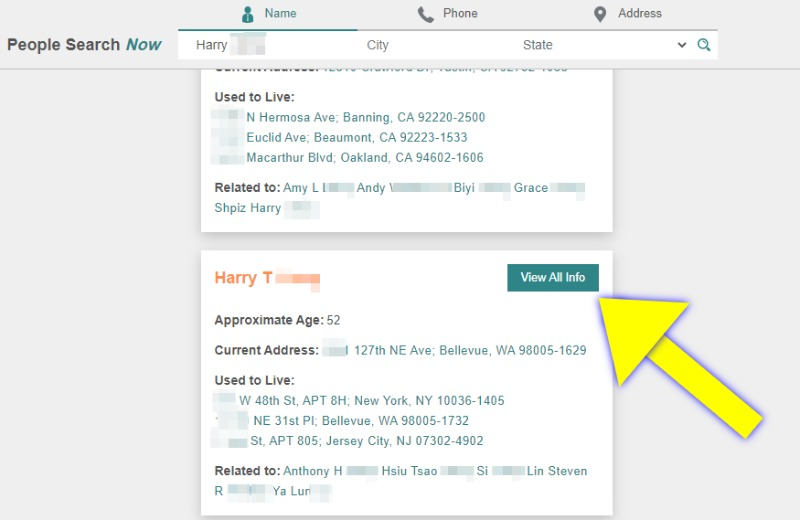Screen dimensions: 800x520
Task: Open Jersey City NJ 07302-4902 address
Action: pyautogui.click(x=348, y=440)
